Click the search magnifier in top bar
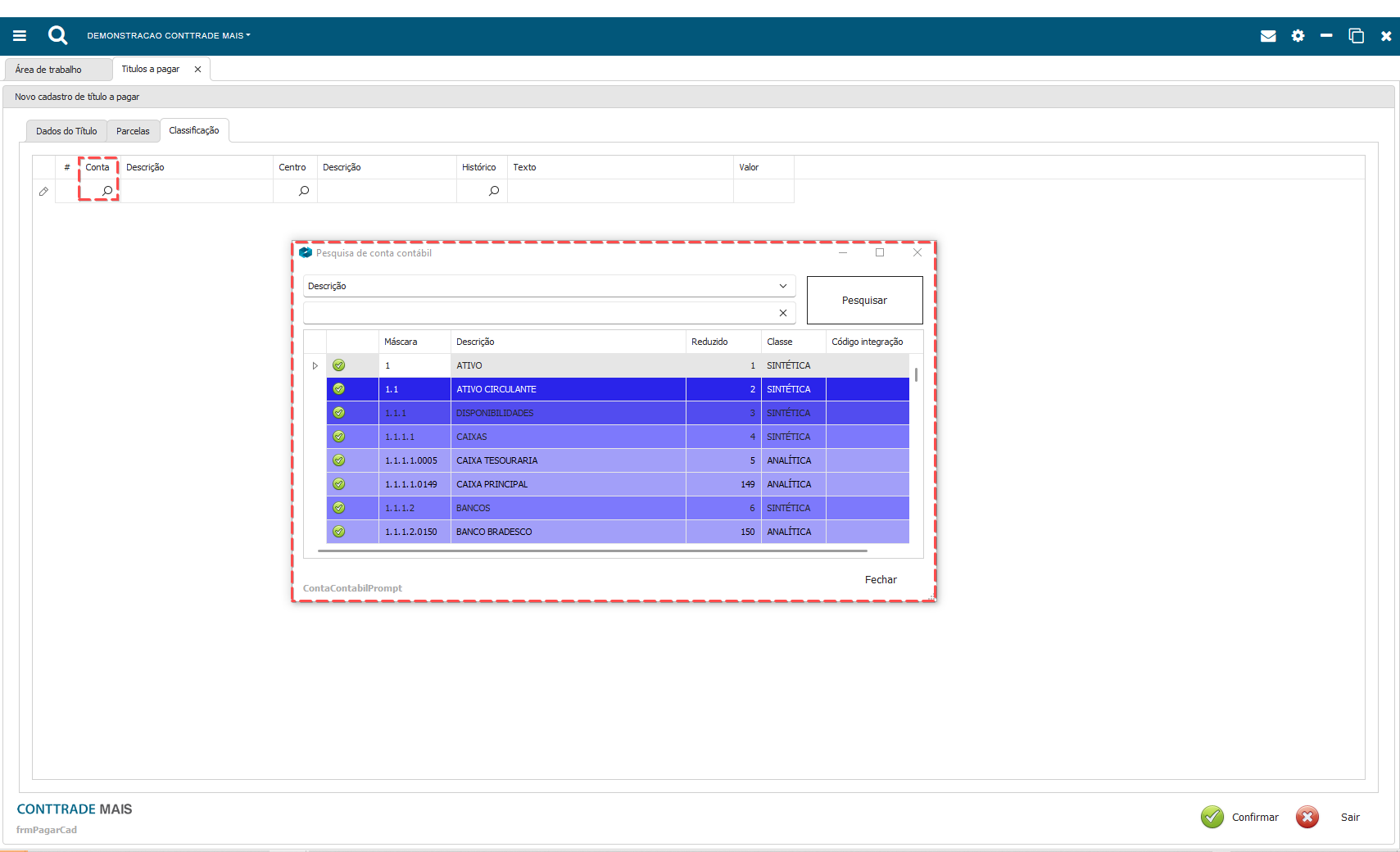1400x852 pixels. [57, 35]
